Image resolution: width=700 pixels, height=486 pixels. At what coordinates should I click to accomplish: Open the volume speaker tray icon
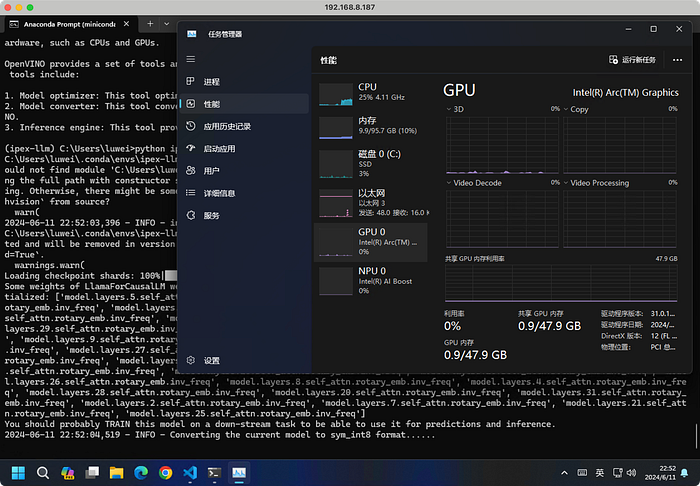[631, 473]
